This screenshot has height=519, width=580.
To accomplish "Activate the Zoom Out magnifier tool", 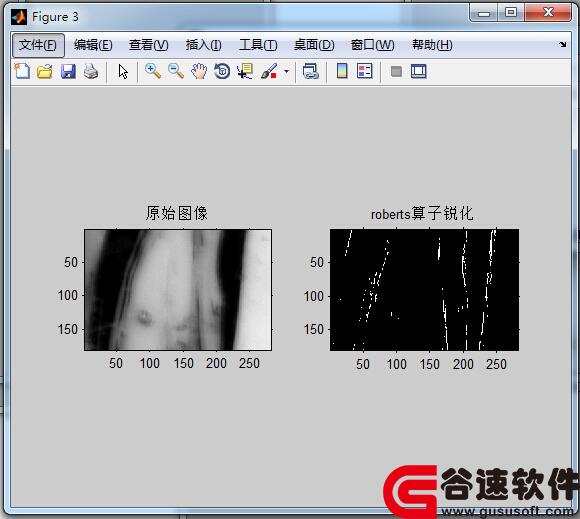I will 176,71.
